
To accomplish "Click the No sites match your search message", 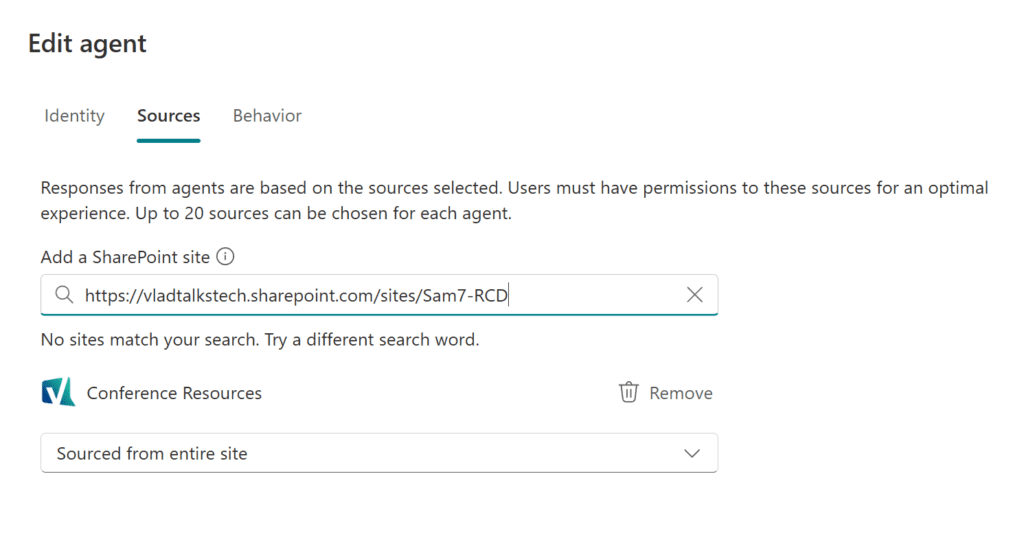I will 260,340.
